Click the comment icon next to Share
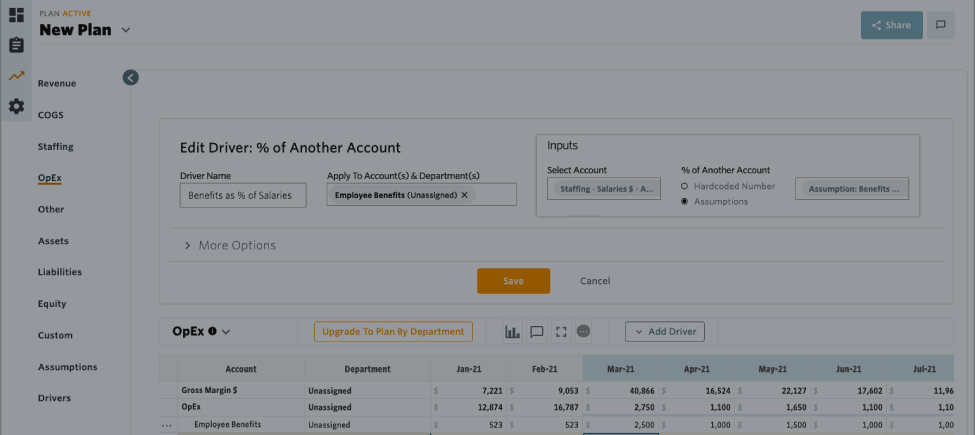The width and height of the screenshot is (975, 435). tap(940, 25)
